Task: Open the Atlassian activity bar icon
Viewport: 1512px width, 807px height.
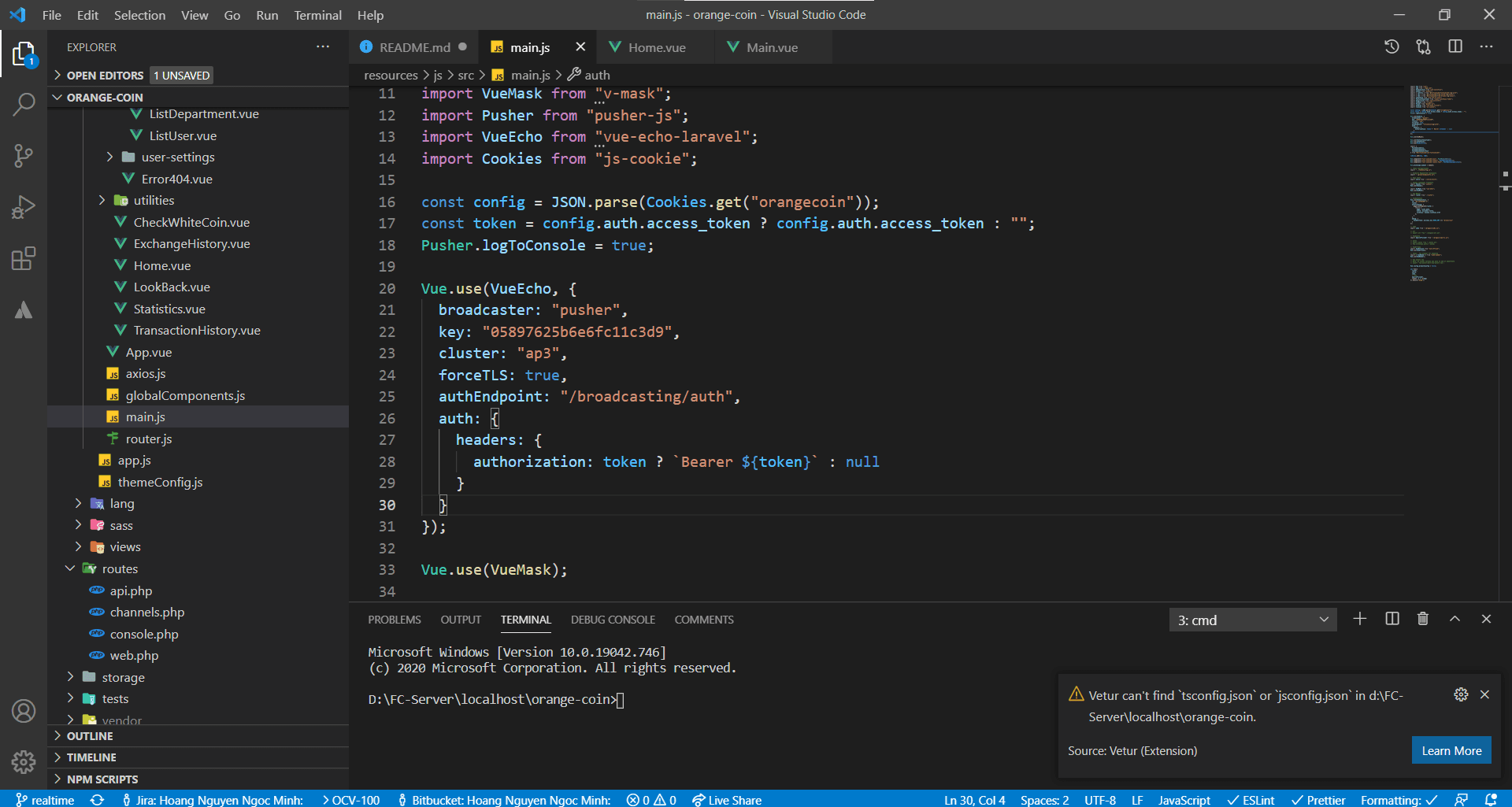Action: click(x=24, y=310)
